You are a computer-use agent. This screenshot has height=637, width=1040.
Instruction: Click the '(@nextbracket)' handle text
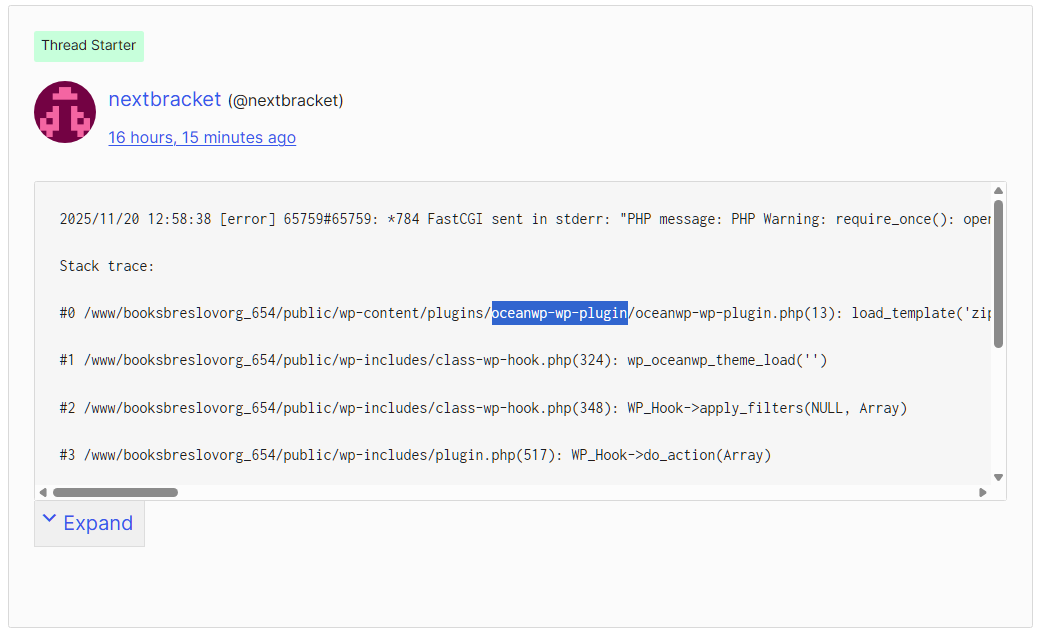point(286,101)
